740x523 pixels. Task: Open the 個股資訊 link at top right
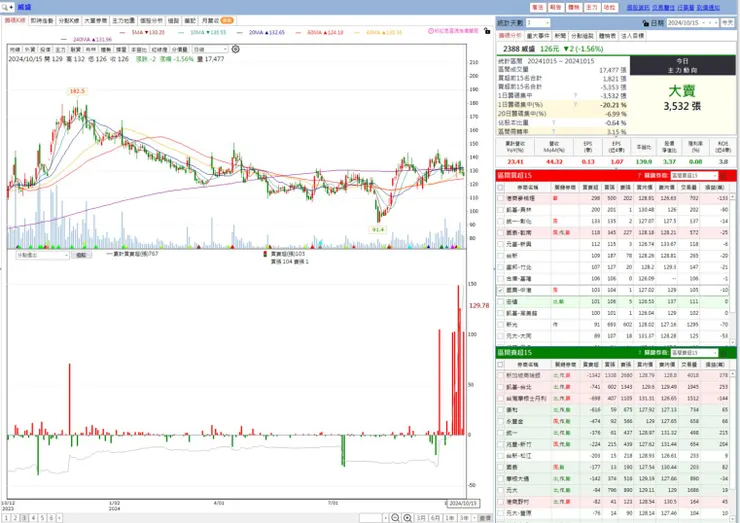pos(638,8)
